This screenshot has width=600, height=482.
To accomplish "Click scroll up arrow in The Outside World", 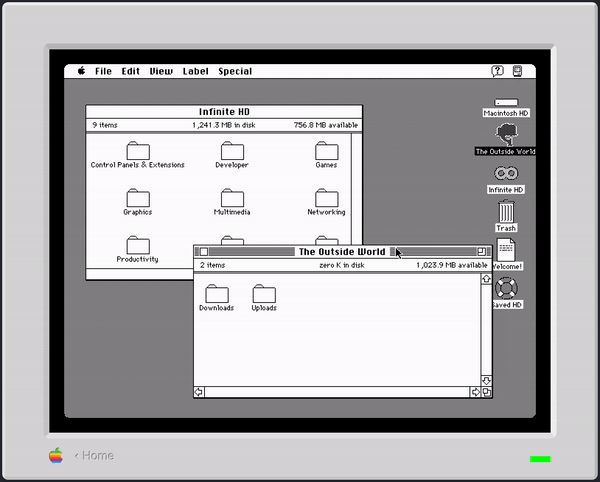I will [486, 279].
